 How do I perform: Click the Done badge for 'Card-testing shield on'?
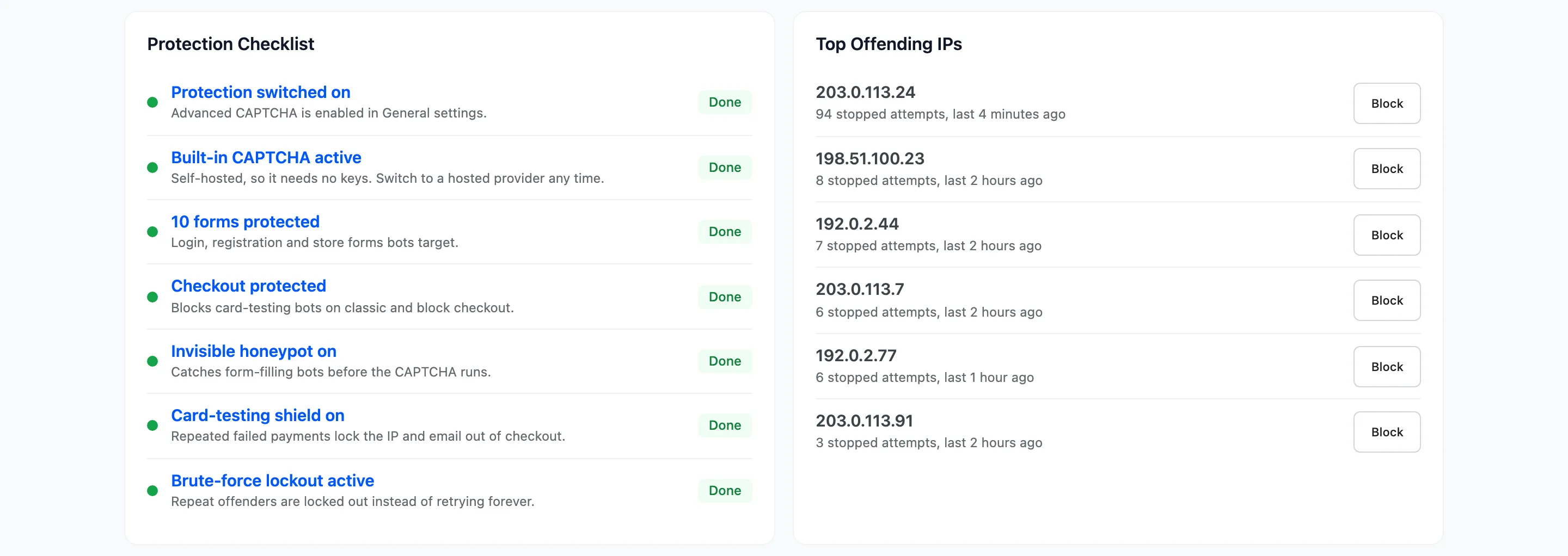pyautogui.click(x=725, y=425)
